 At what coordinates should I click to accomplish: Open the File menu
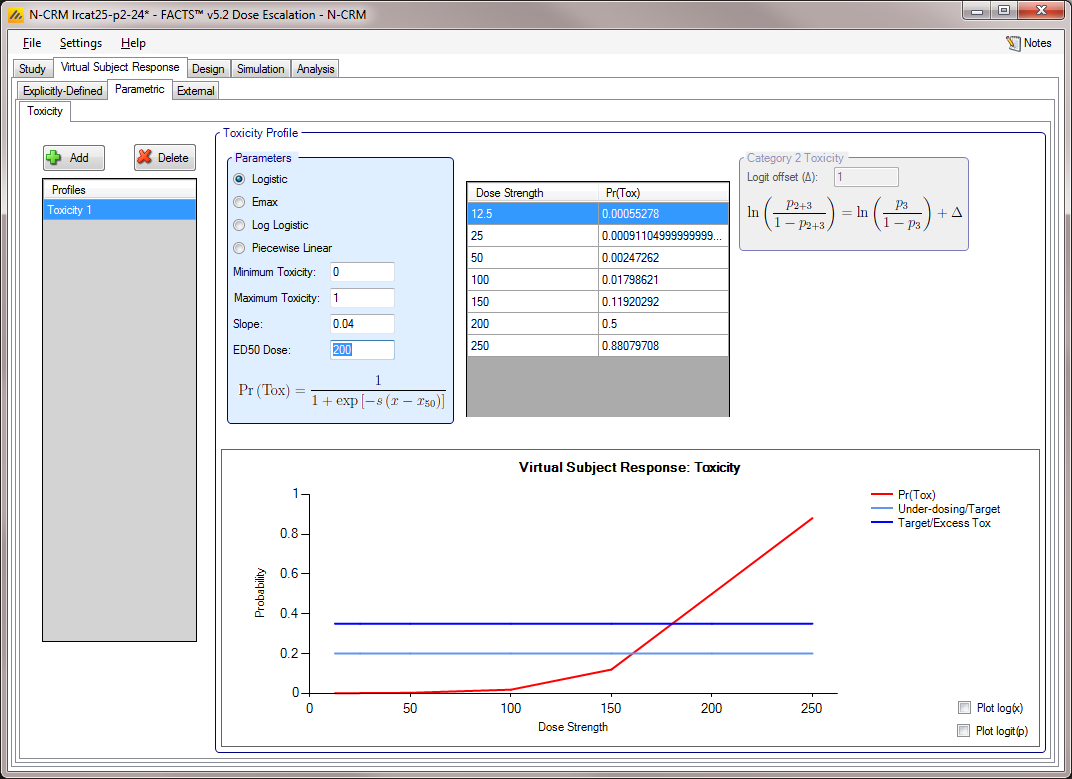32,43
